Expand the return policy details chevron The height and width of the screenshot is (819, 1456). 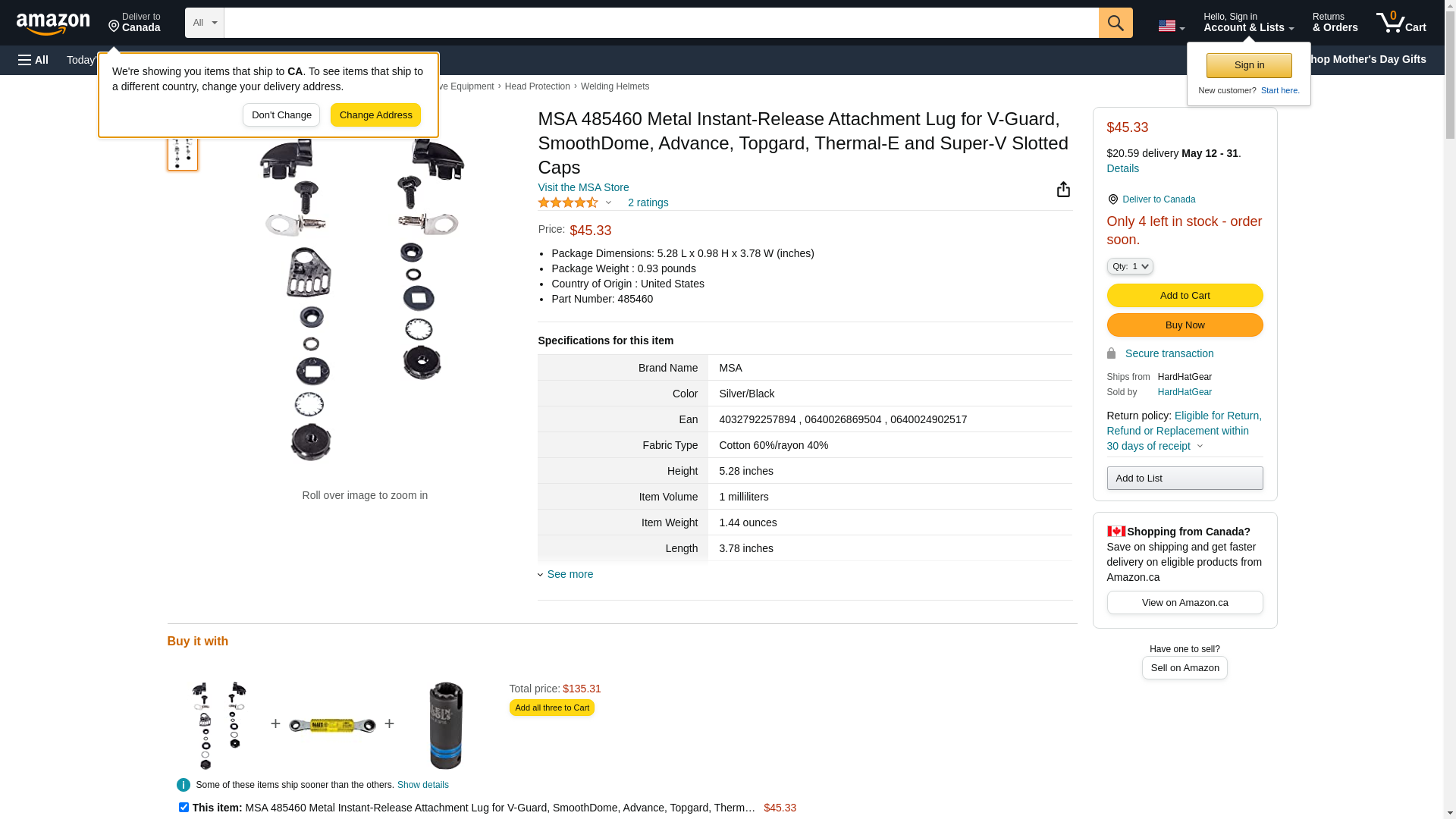tap(1200, 446)
